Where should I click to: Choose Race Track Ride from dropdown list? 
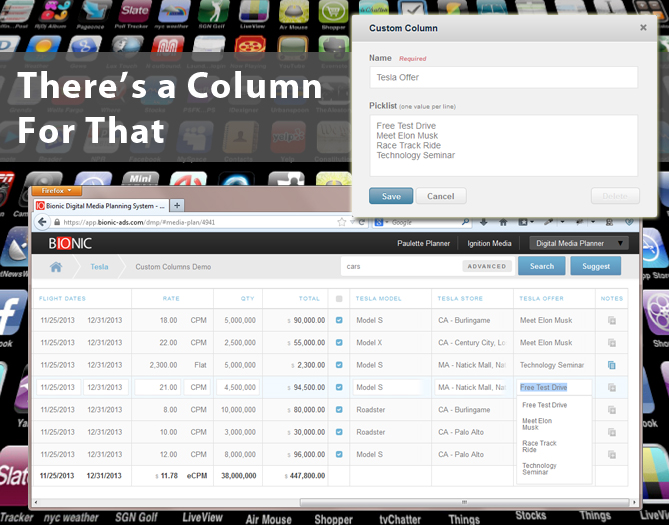pos(539,447)
